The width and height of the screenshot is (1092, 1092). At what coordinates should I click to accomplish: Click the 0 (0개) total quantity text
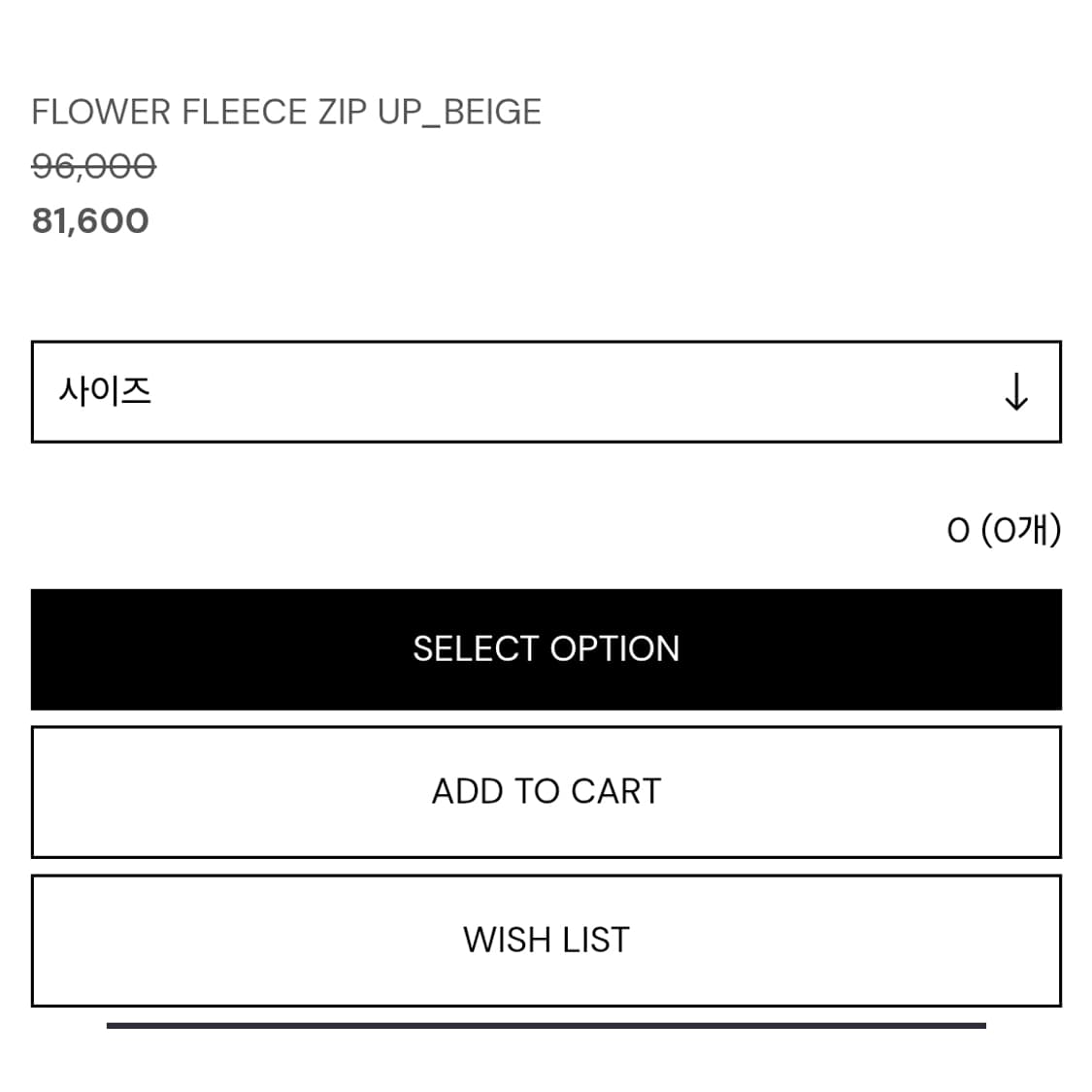(x=1004, y=530)
